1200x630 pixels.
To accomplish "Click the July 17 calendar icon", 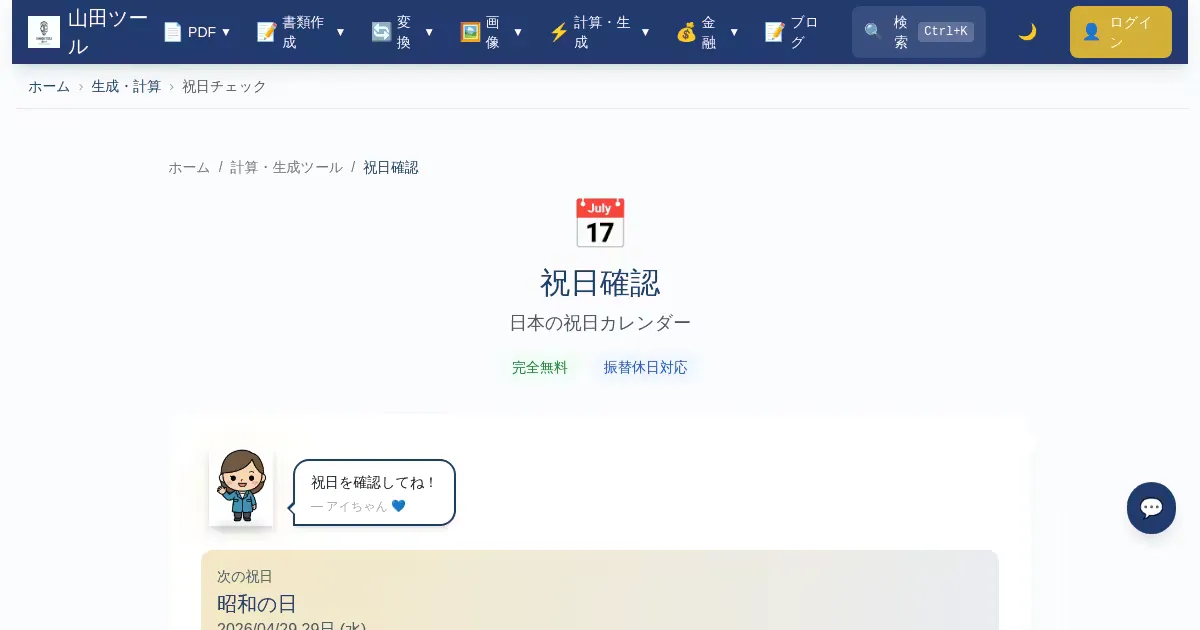I will click(600, 223).
